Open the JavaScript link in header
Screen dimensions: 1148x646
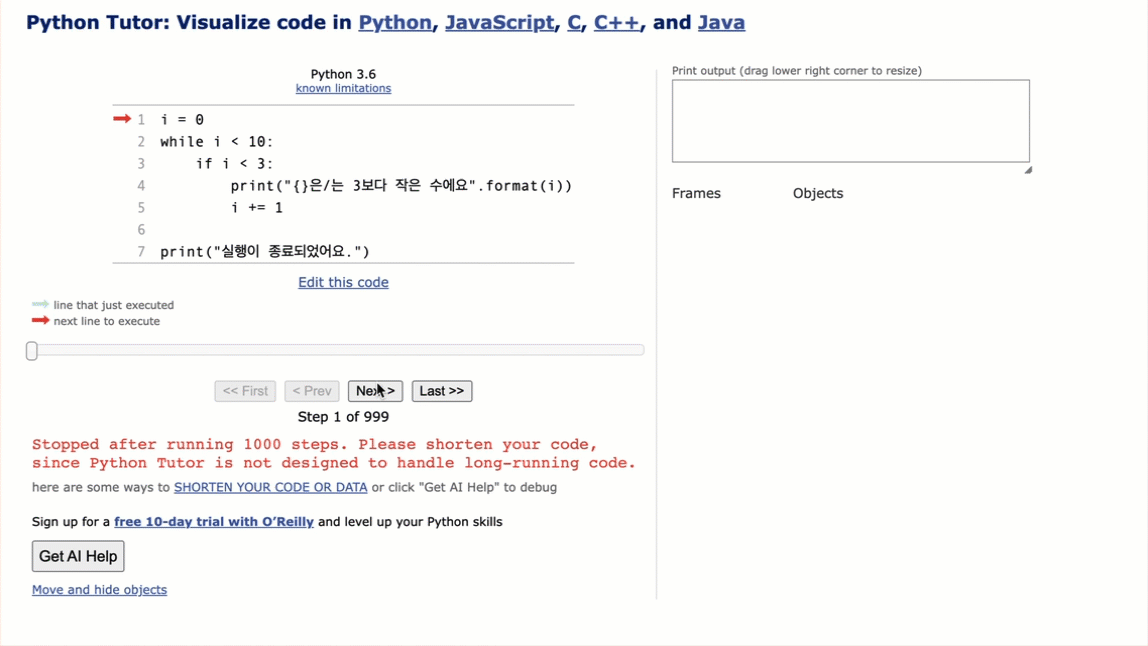499,23
